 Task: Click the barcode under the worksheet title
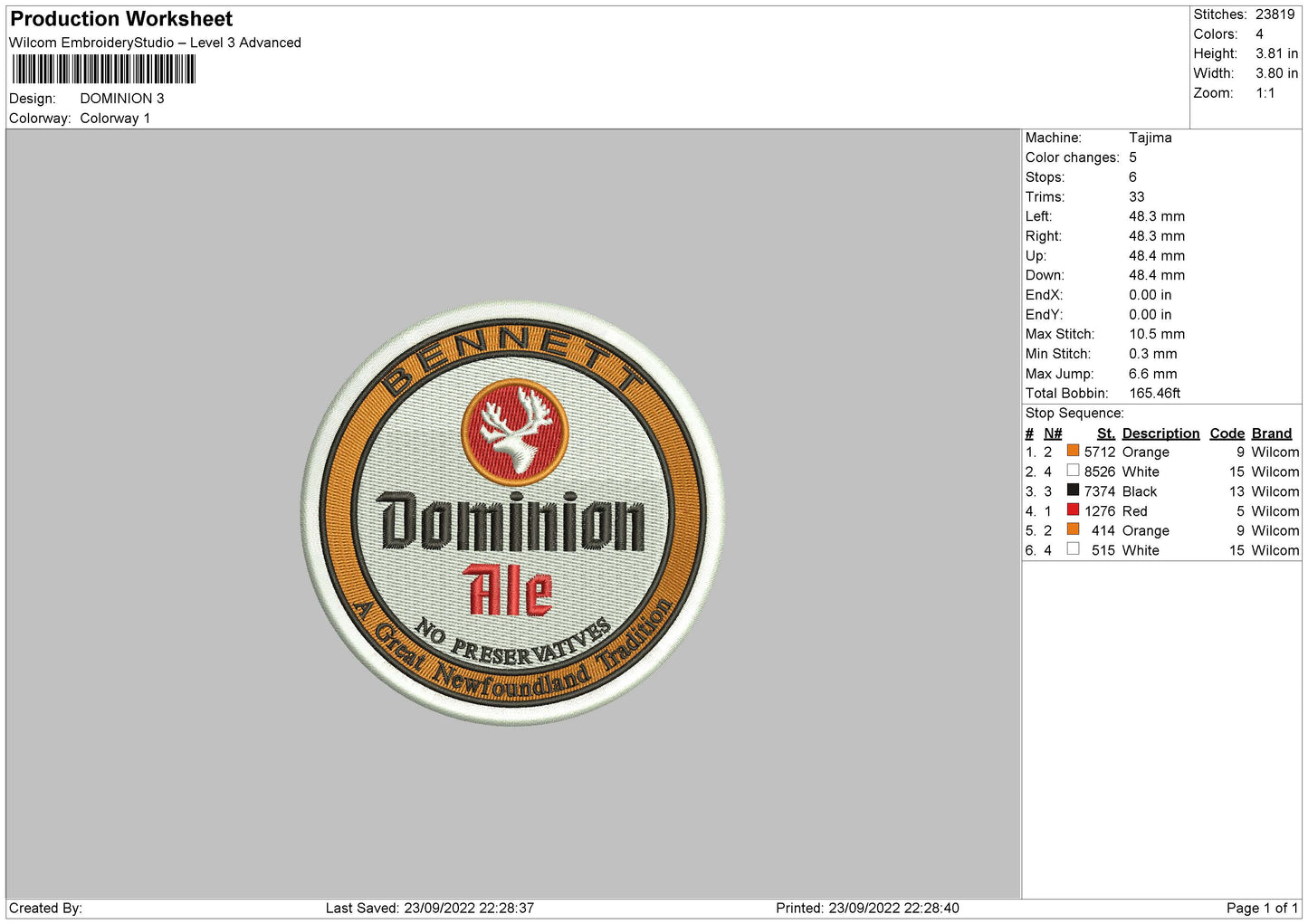click(x=104, y=70)
